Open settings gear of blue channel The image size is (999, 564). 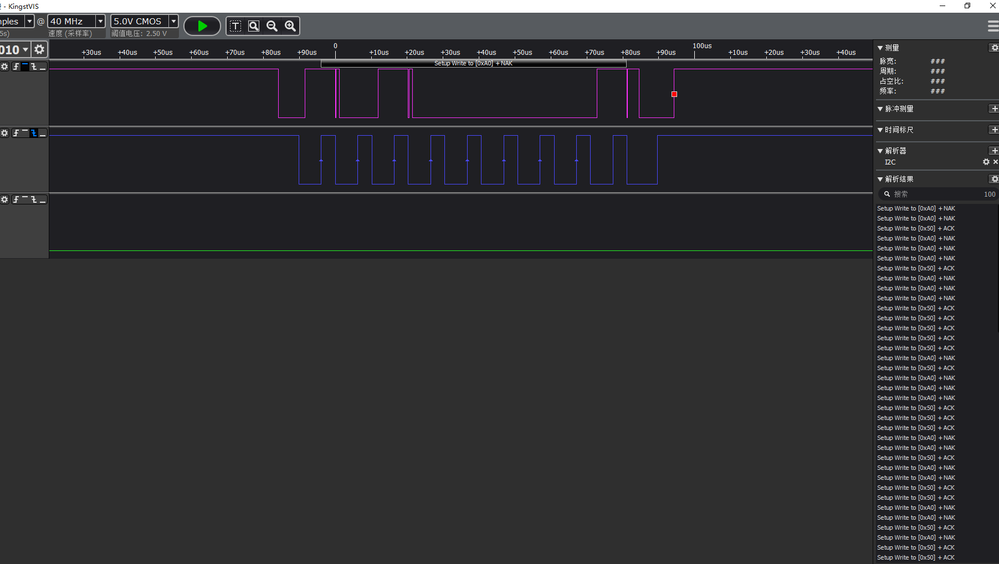pyautogui.click(x=4, y=133)
